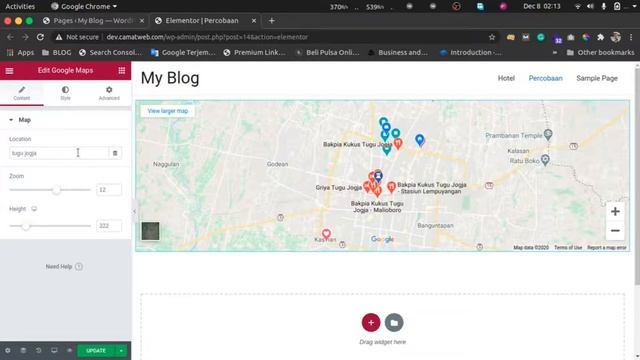Screen dimensions: 640x360
Task: Open the widgets grid panel
Action: (x=122, y=71)
